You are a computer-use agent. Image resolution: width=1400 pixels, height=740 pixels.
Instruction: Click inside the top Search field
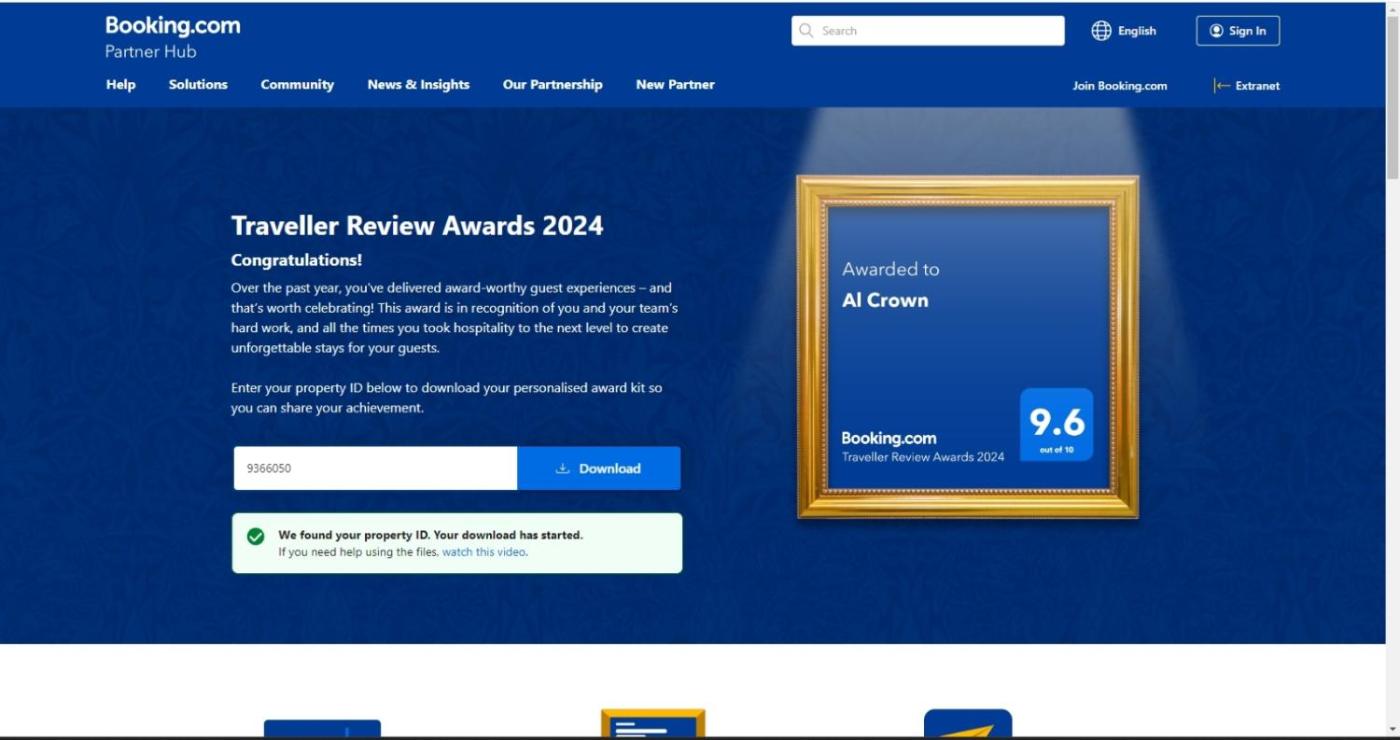tap(938, 31)
